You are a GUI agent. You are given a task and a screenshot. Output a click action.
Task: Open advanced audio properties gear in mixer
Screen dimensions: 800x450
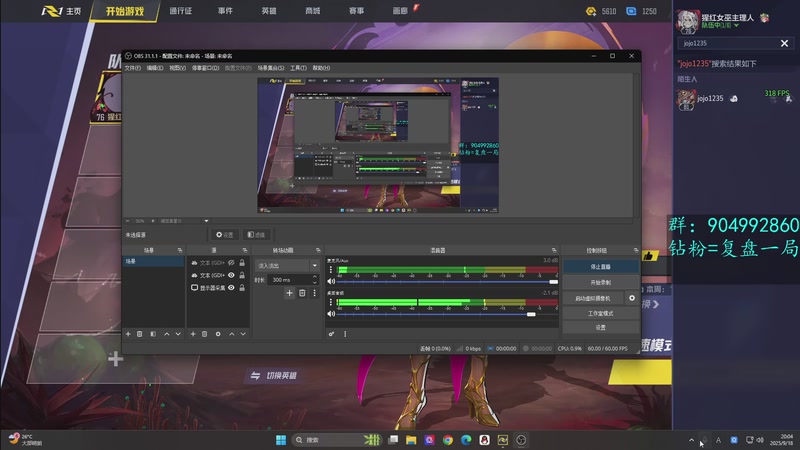point(331,334)
